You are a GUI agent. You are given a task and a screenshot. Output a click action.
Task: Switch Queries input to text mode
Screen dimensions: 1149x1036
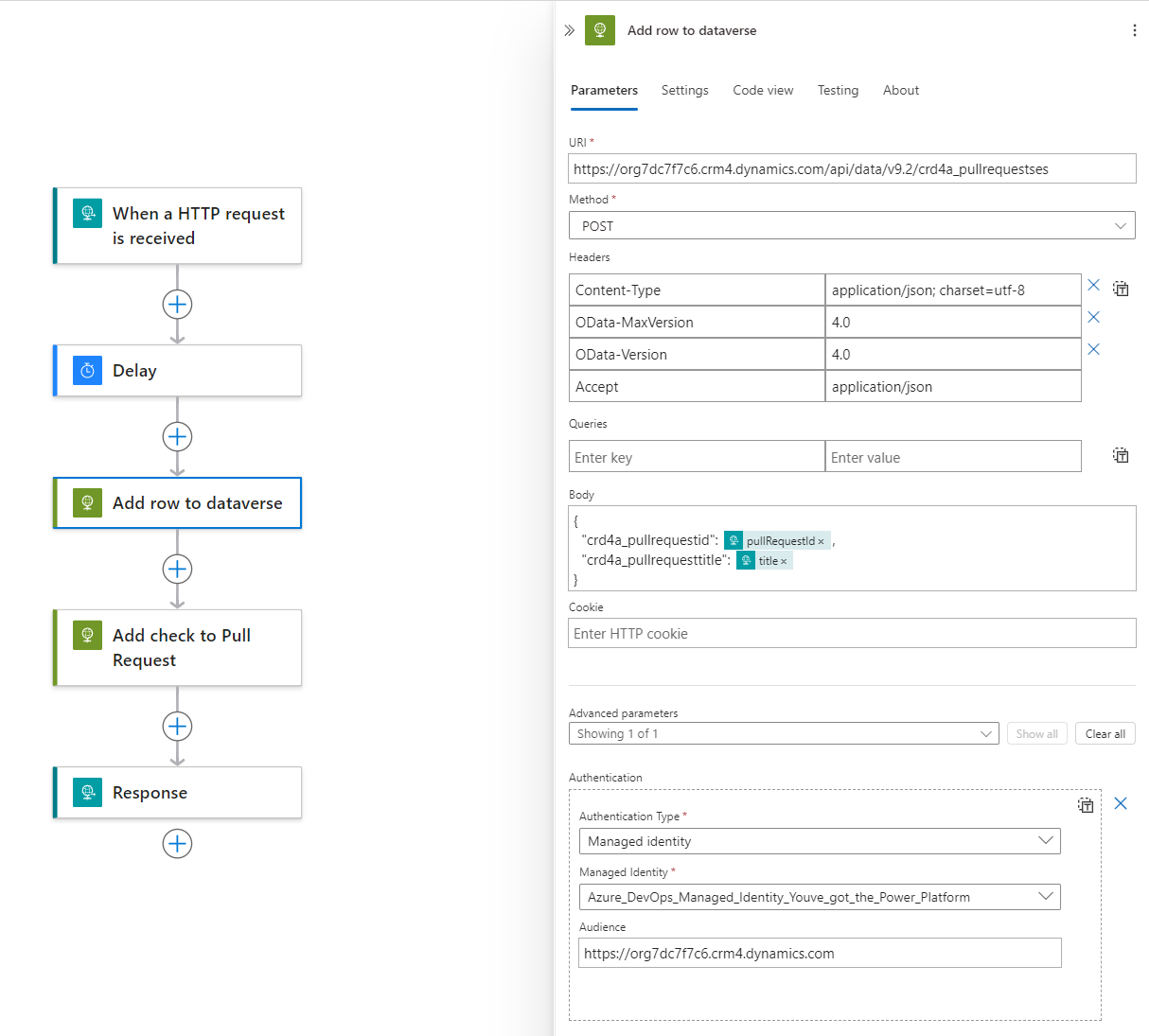(x=1121, y=455)
